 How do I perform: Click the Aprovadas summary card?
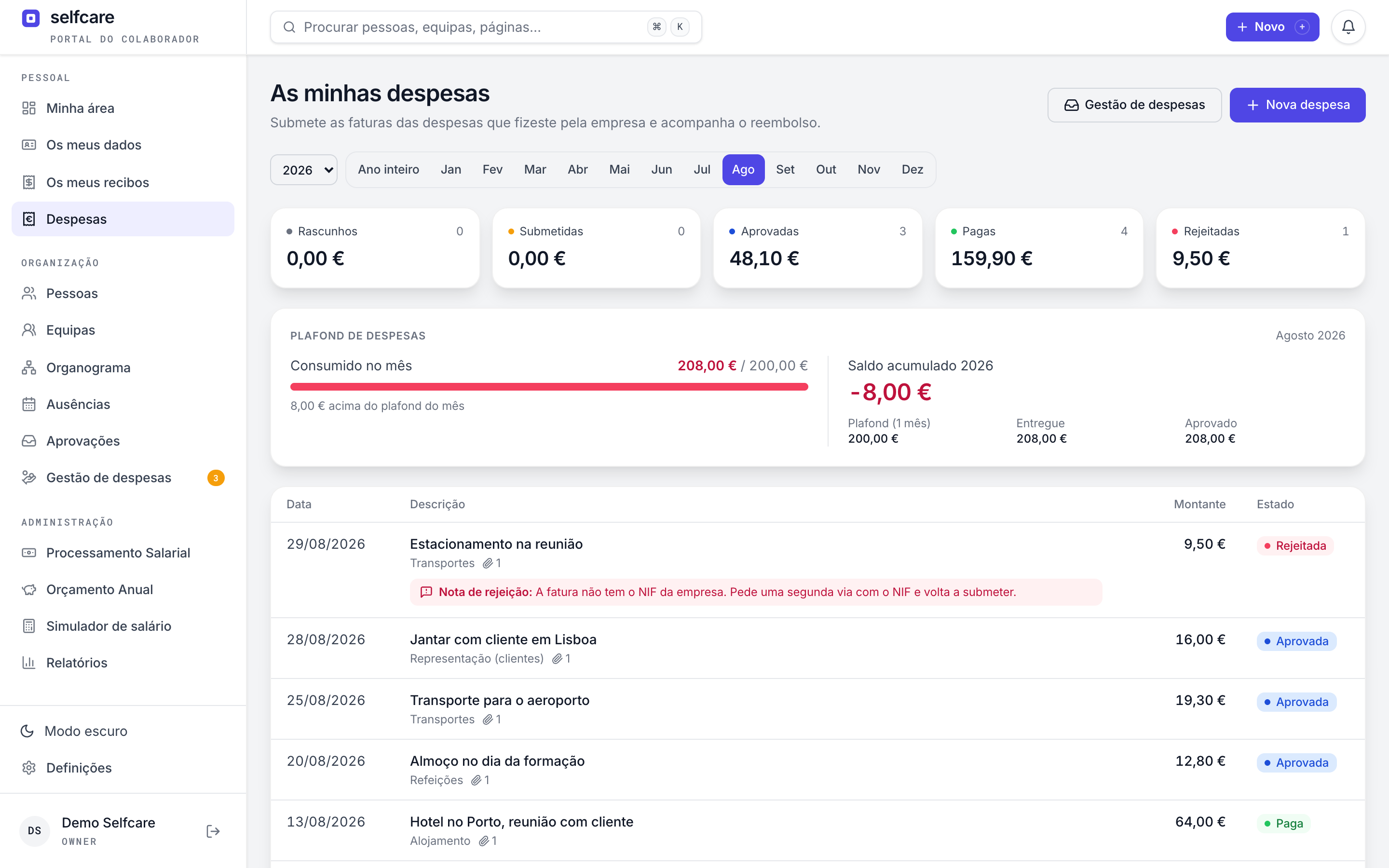(817, 248)
